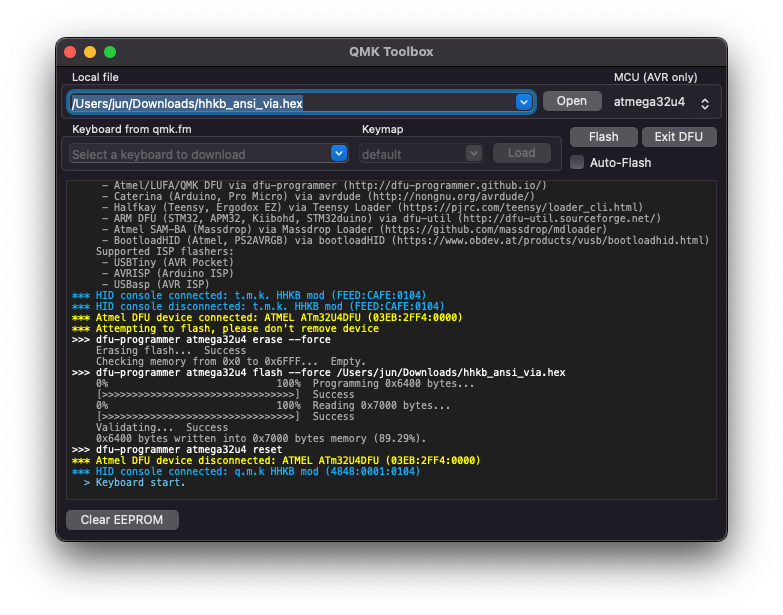Click the Clear EEPROM button
Viewport: 783px width, 615px height.
(122, 520)
